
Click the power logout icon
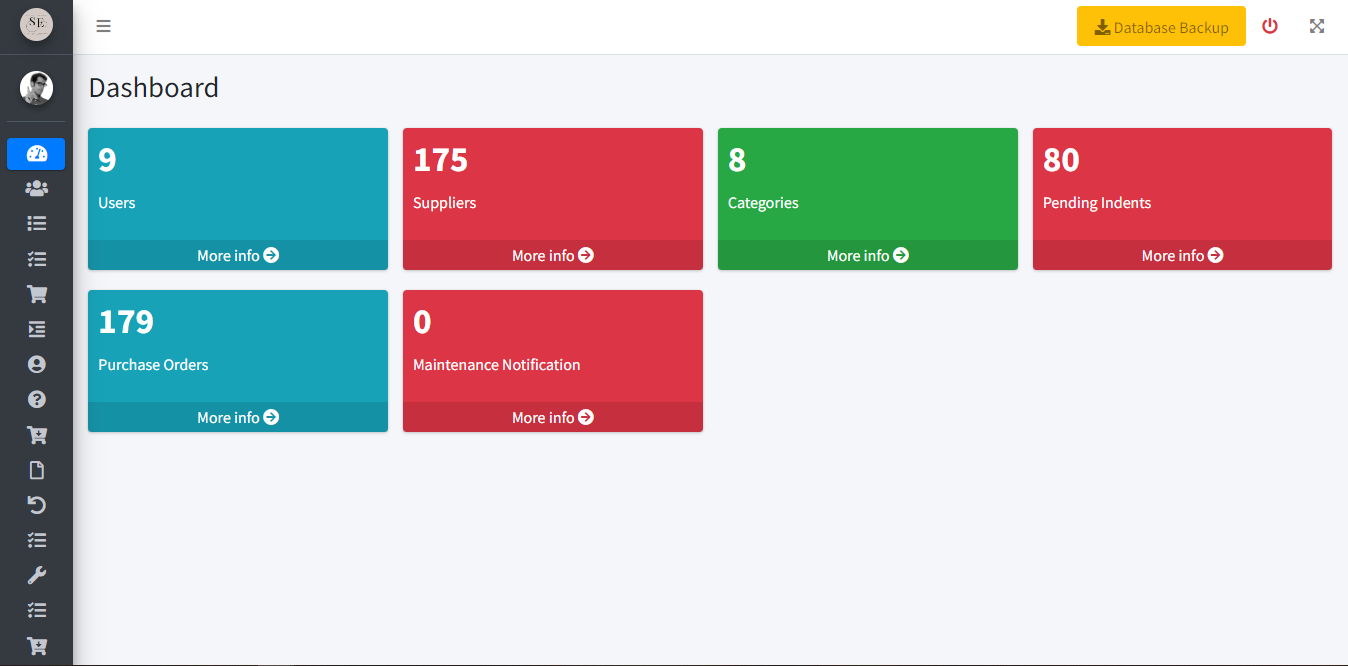(x=1270, y=26)
